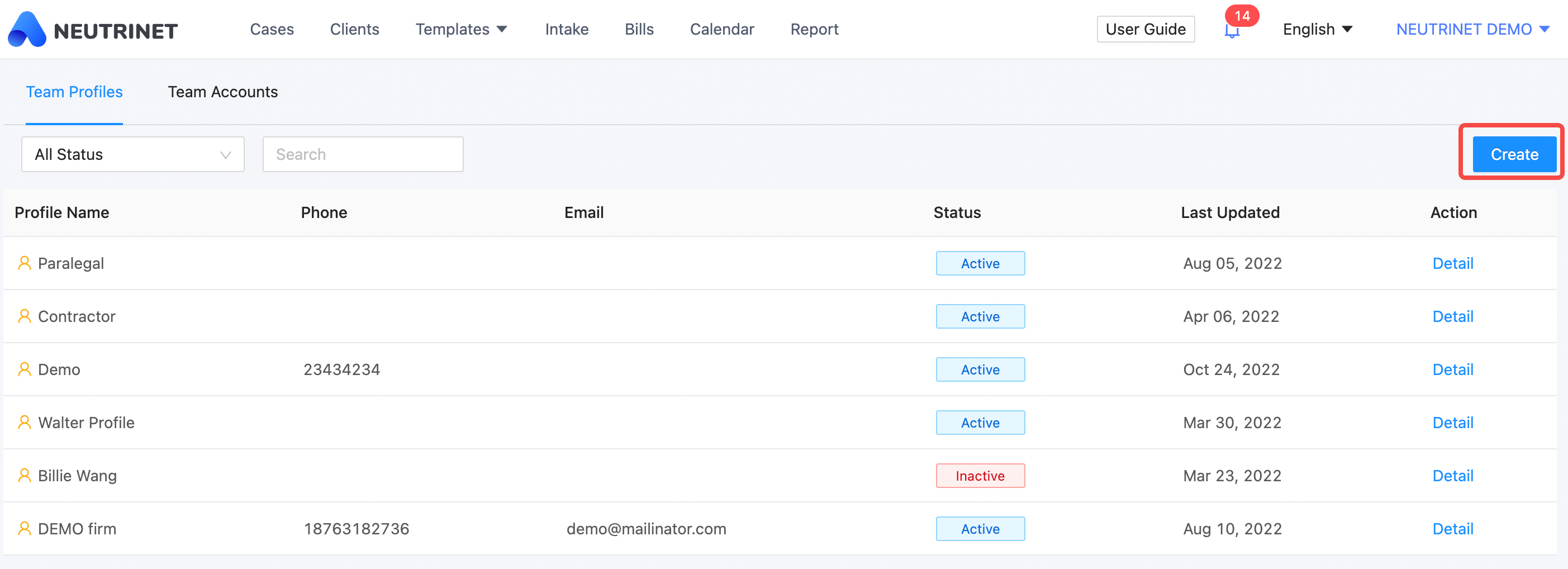The image size is (1568, 569).
Task: Click the person icon beside Paralegal
Action: click(x=25, y=263)
